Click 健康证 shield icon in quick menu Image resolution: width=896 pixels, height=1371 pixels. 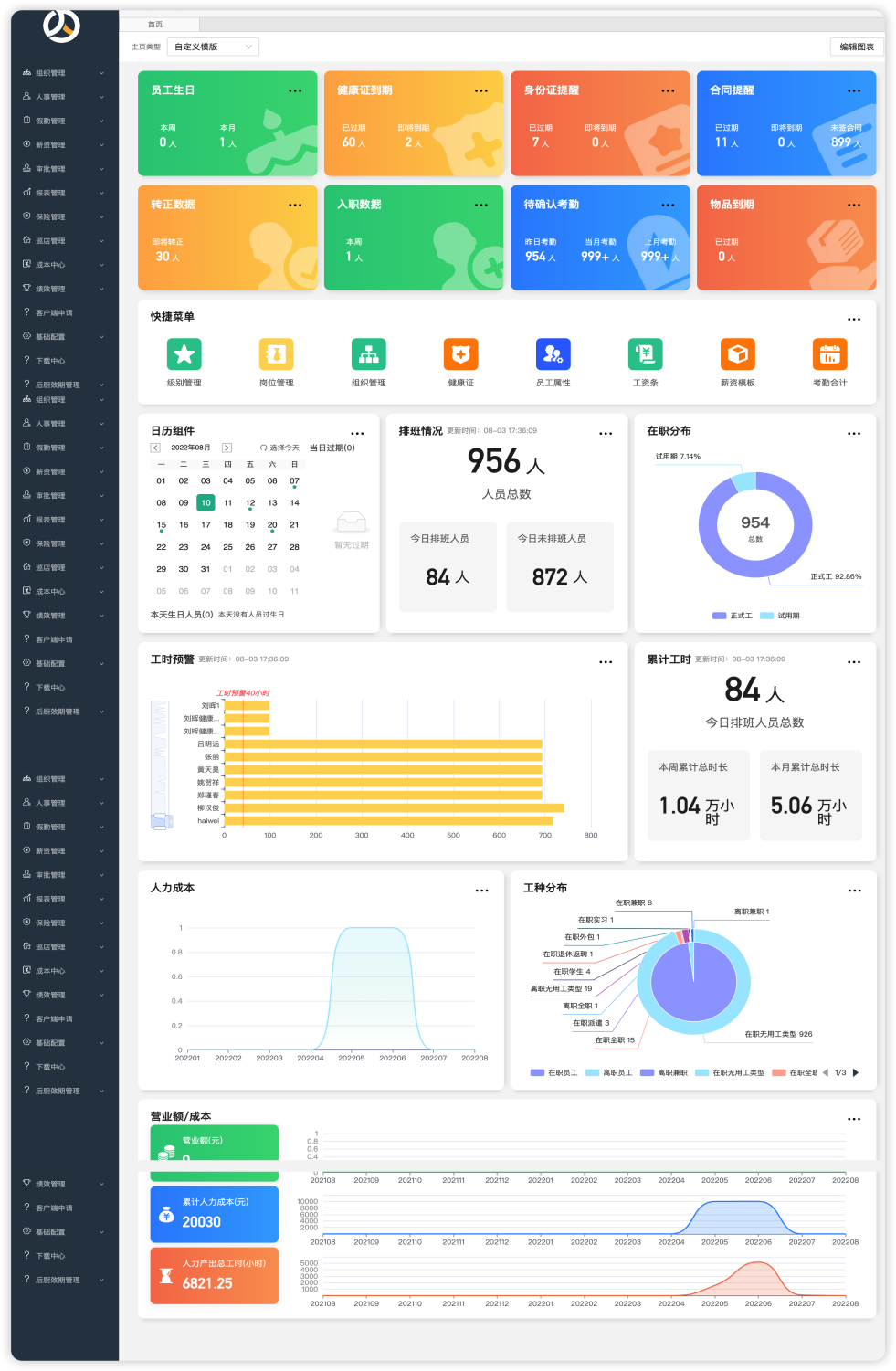(x=460, y=354)
